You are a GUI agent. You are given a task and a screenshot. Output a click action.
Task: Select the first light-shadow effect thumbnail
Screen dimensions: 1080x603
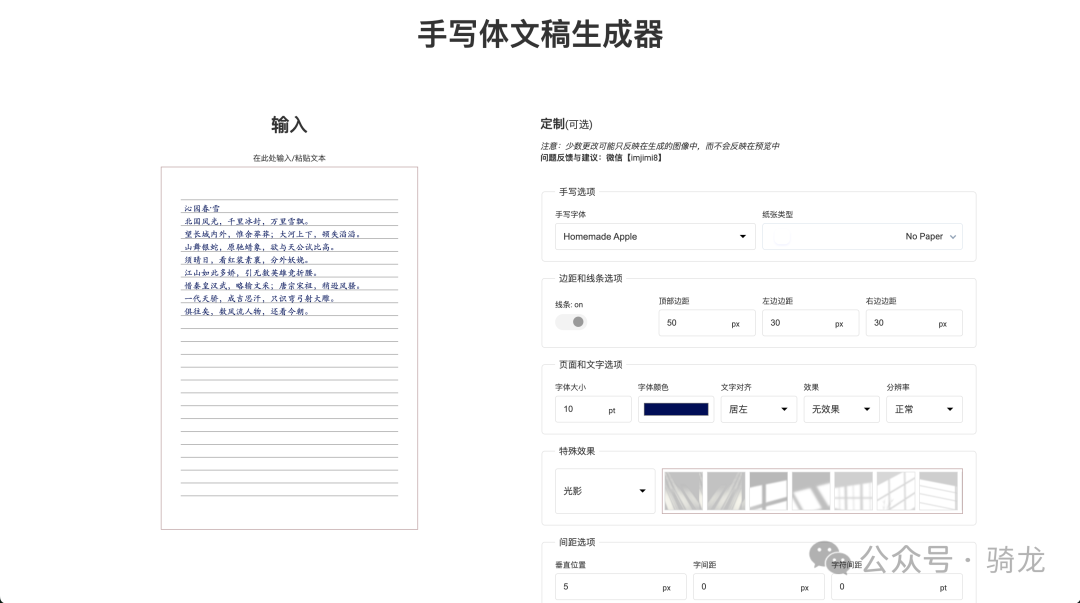684,491
